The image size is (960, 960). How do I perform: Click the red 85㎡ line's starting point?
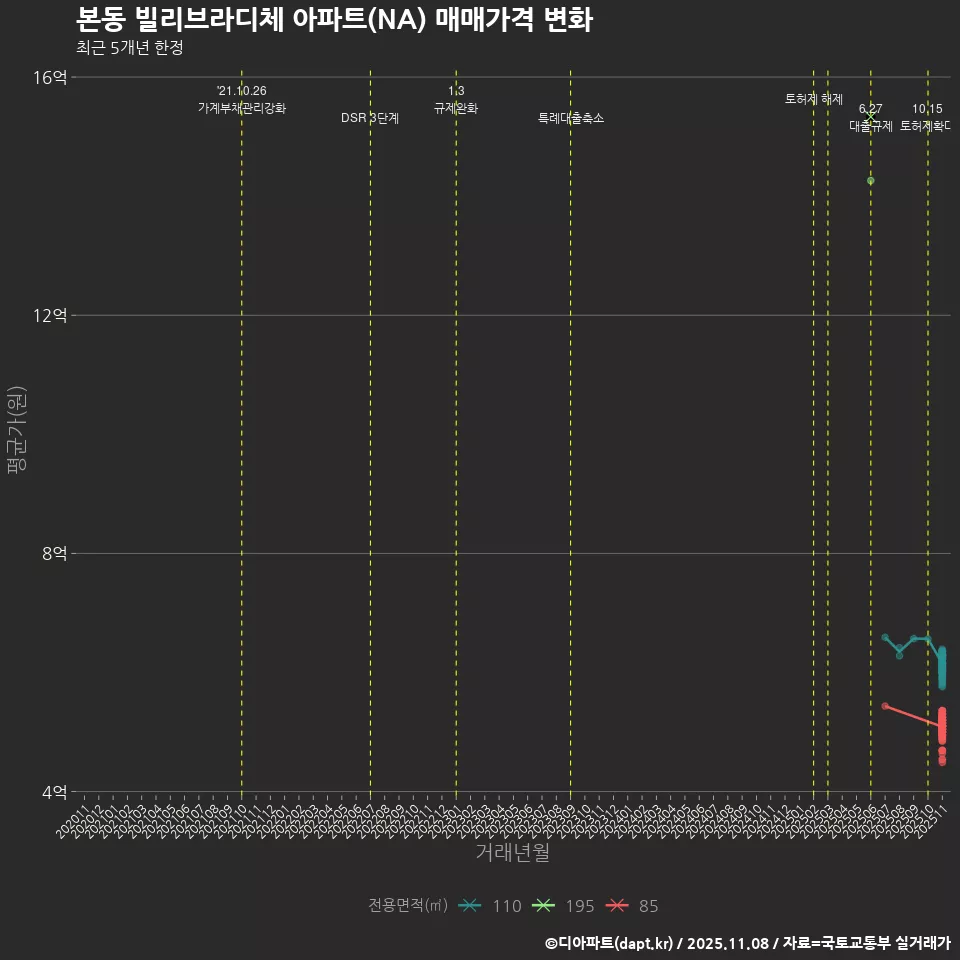pyautogui.click(x=886, y=706)
